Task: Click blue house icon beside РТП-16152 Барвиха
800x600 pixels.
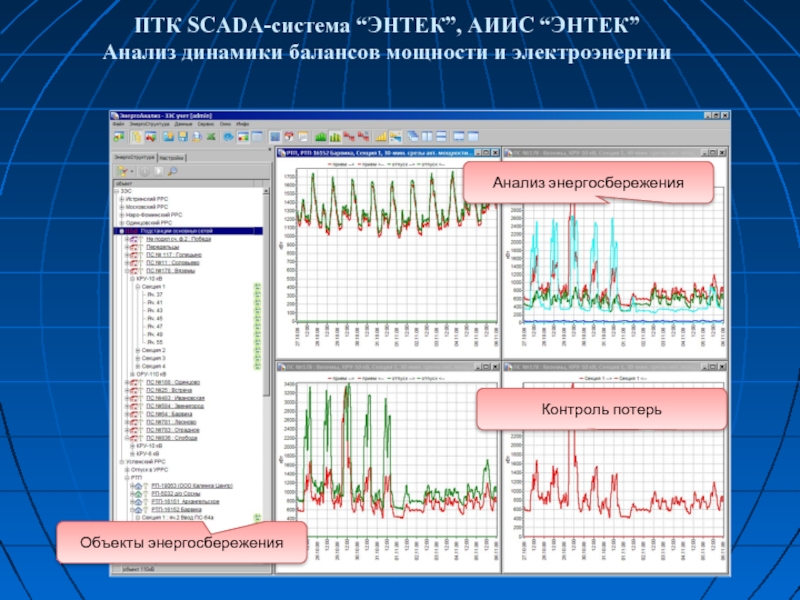Action: tap(138, 510)
